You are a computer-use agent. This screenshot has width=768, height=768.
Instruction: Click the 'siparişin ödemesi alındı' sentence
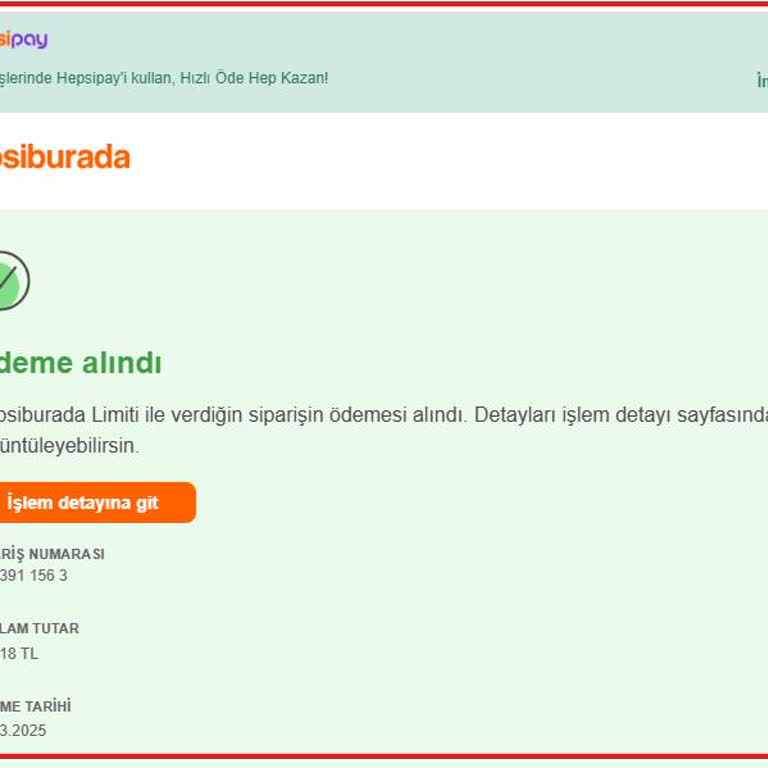(x=356, y=415)
